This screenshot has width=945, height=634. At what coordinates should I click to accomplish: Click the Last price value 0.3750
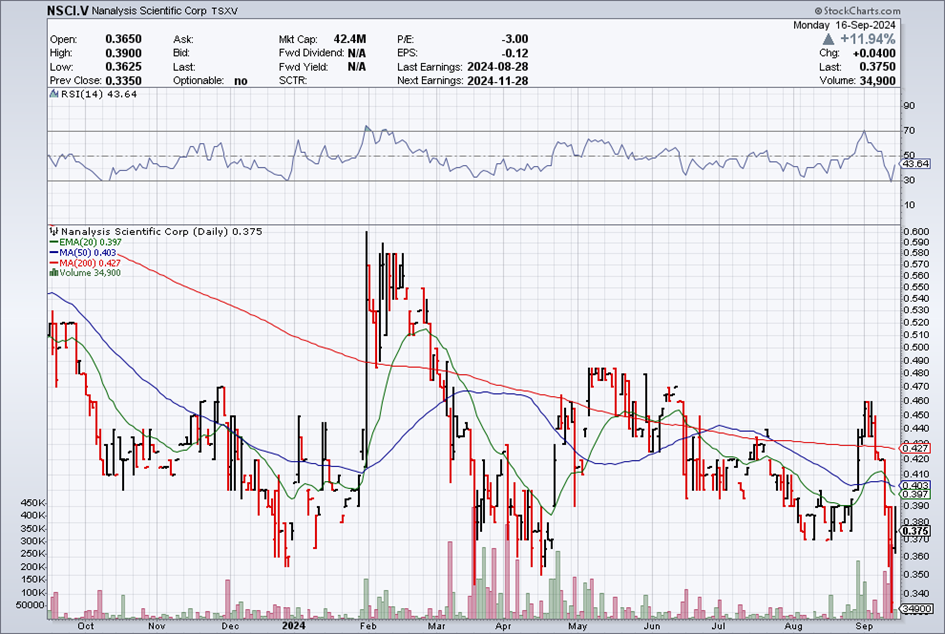(878, 67)
